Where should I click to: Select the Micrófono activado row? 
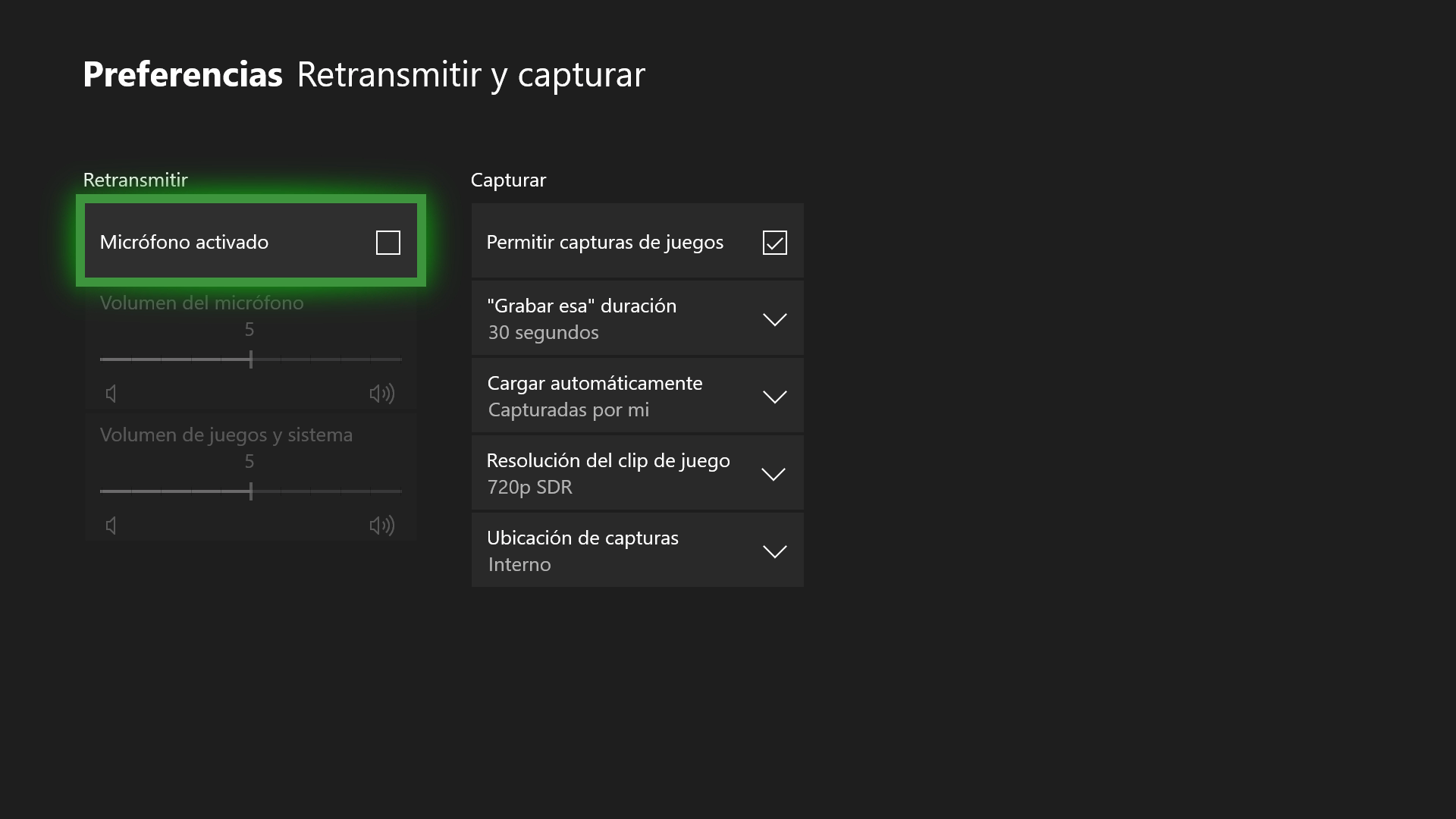[227, 241]
